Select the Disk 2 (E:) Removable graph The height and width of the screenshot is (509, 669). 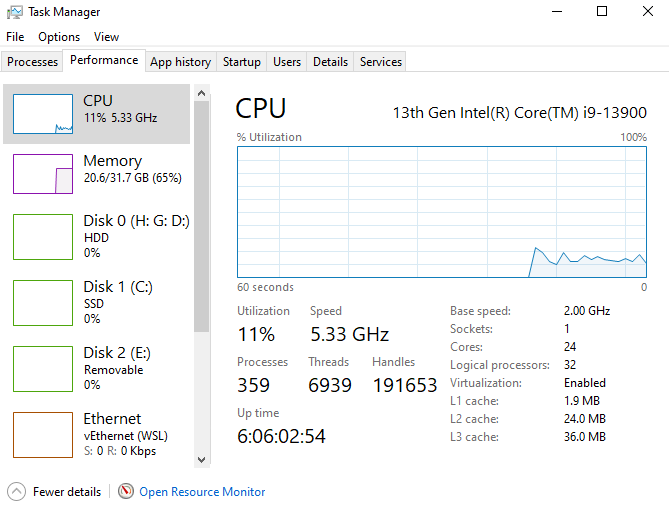point(43,369)
